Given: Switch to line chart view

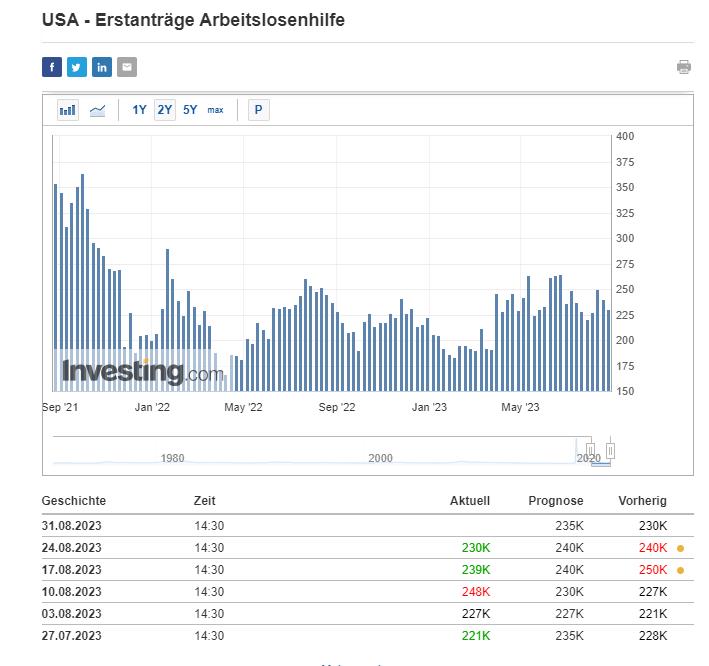Looking at the screenshot, I should click(x=97, y=110).
